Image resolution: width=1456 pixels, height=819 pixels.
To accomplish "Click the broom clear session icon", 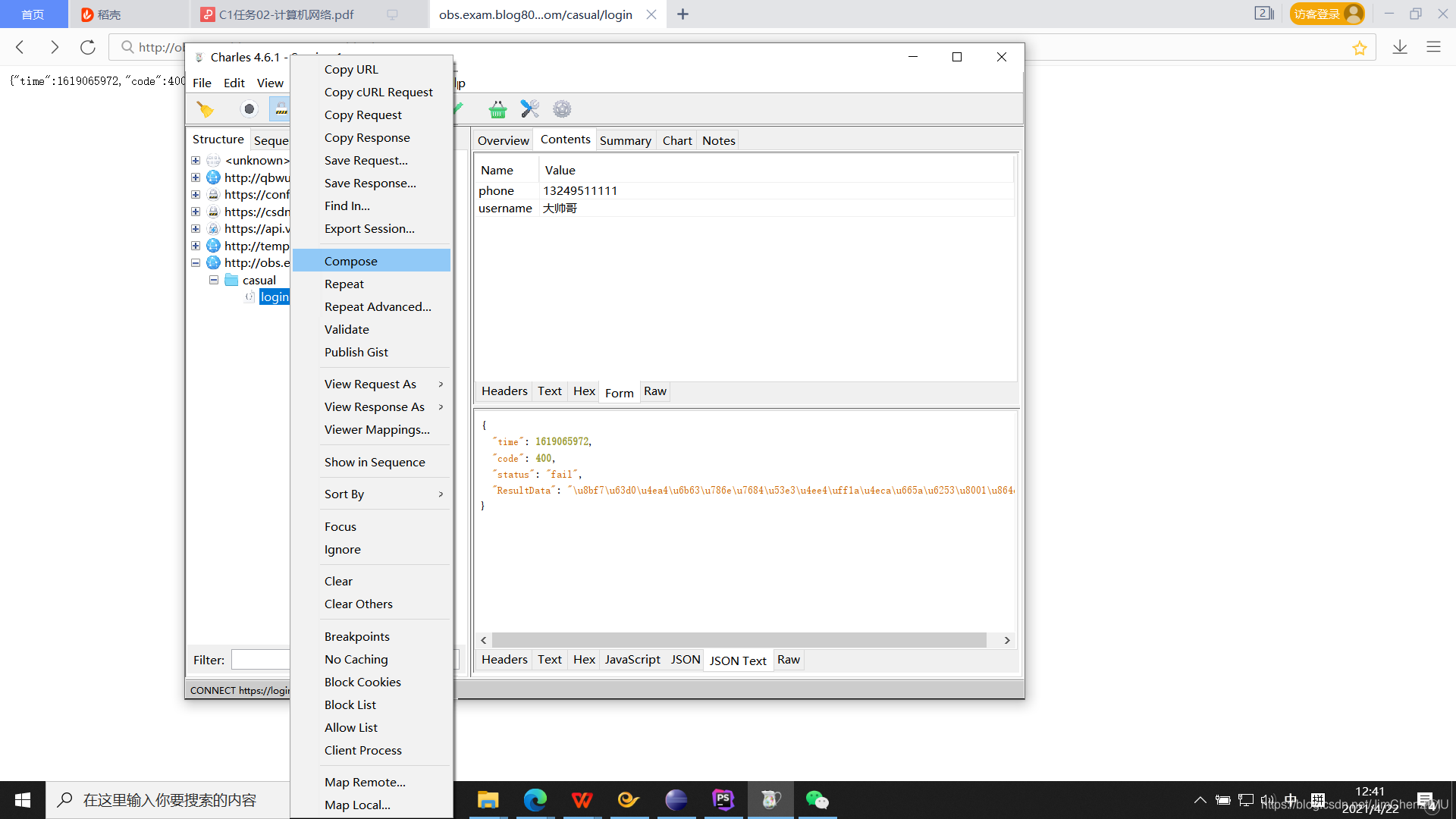I will pos(205,109).
